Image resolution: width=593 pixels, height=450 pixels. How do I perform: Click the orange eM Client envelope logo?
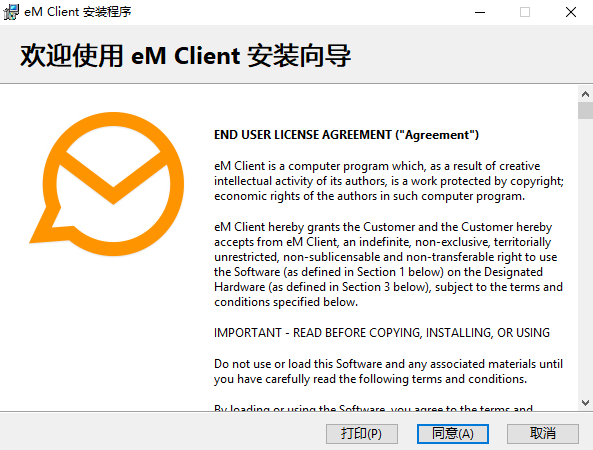pyautogui.click(x=107, y=184)
